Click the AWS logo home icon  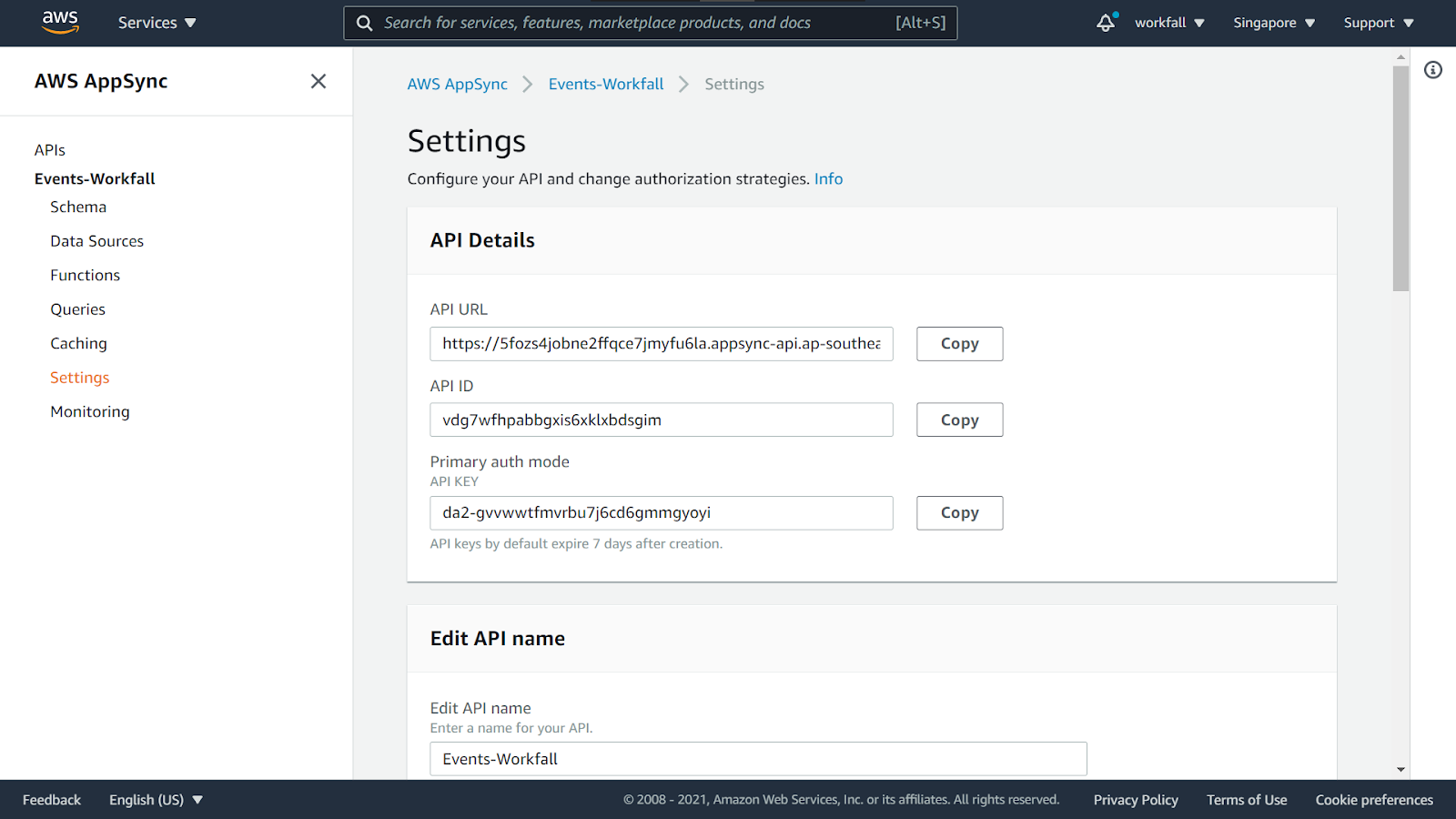[60, 22]
